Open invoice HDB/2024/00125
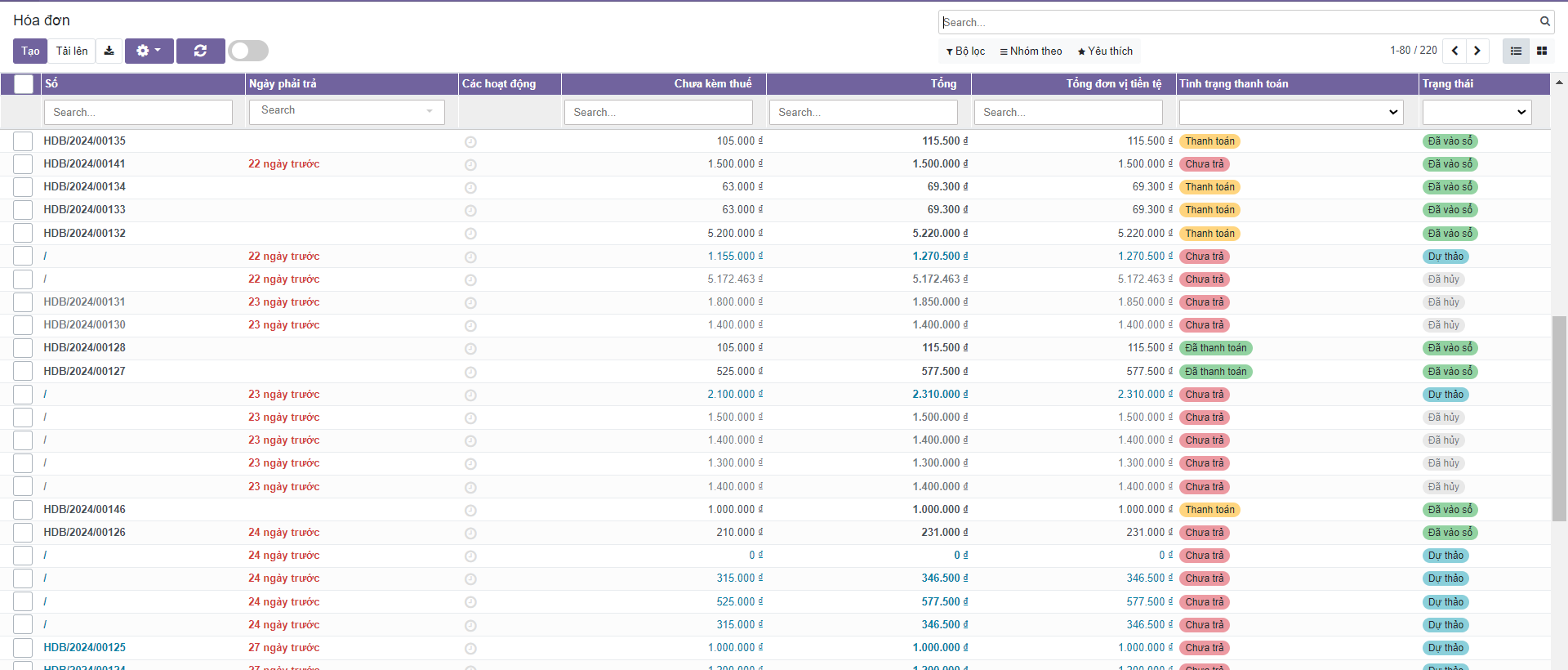1568x670 pixels. click(85, 648)
